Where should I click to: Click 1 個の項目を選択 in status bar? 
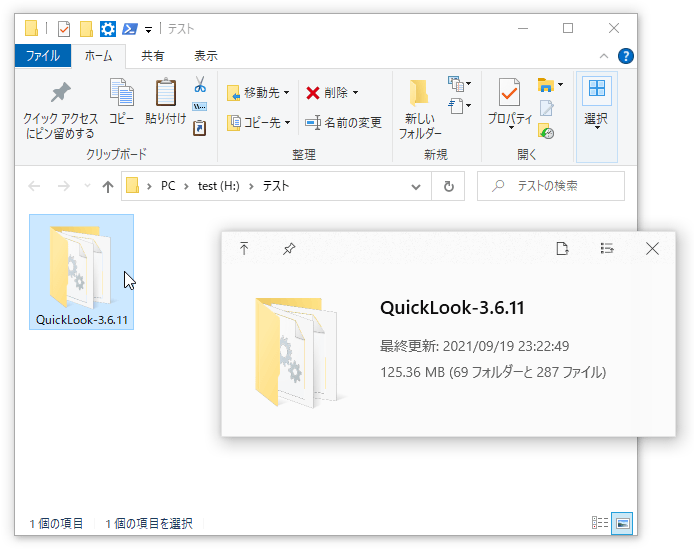click(x=149, y=523)
